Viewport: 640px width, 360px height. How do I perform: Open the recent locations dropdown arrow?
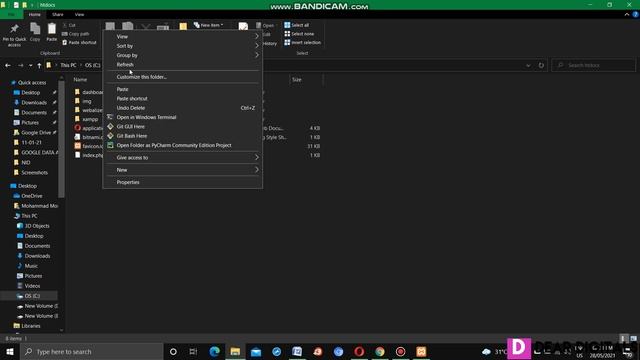[x=30, y=65]
